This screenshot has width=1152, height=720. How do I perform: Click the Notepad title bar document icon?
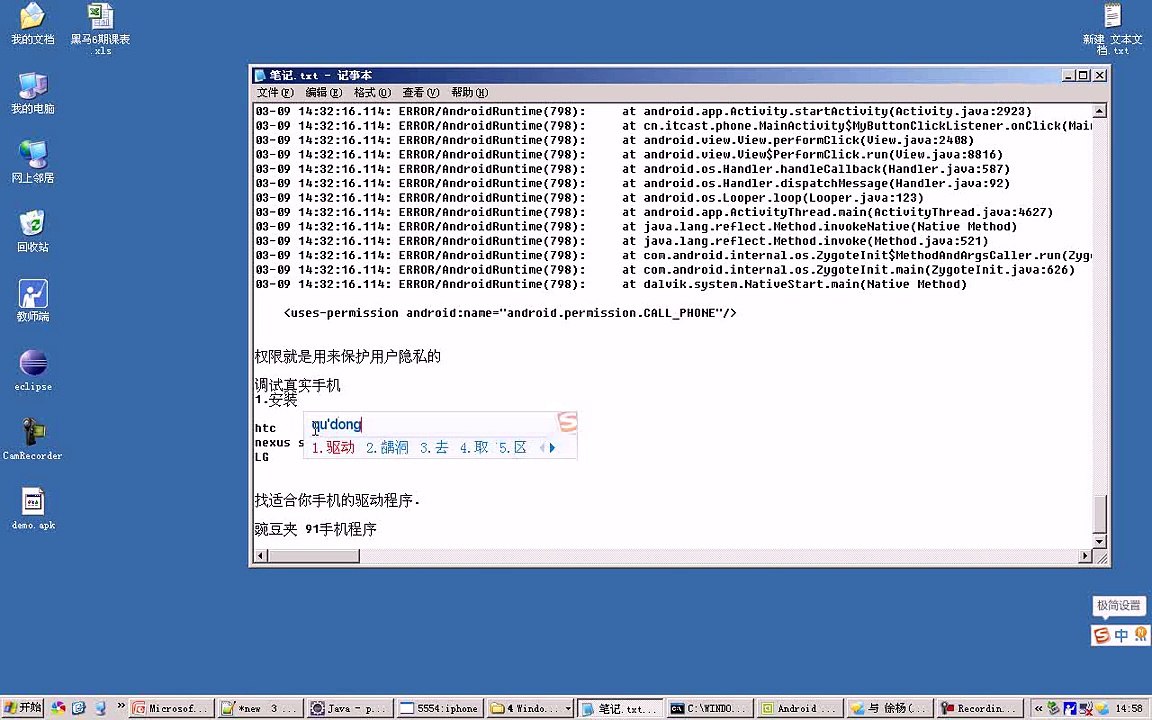[259, 75]
